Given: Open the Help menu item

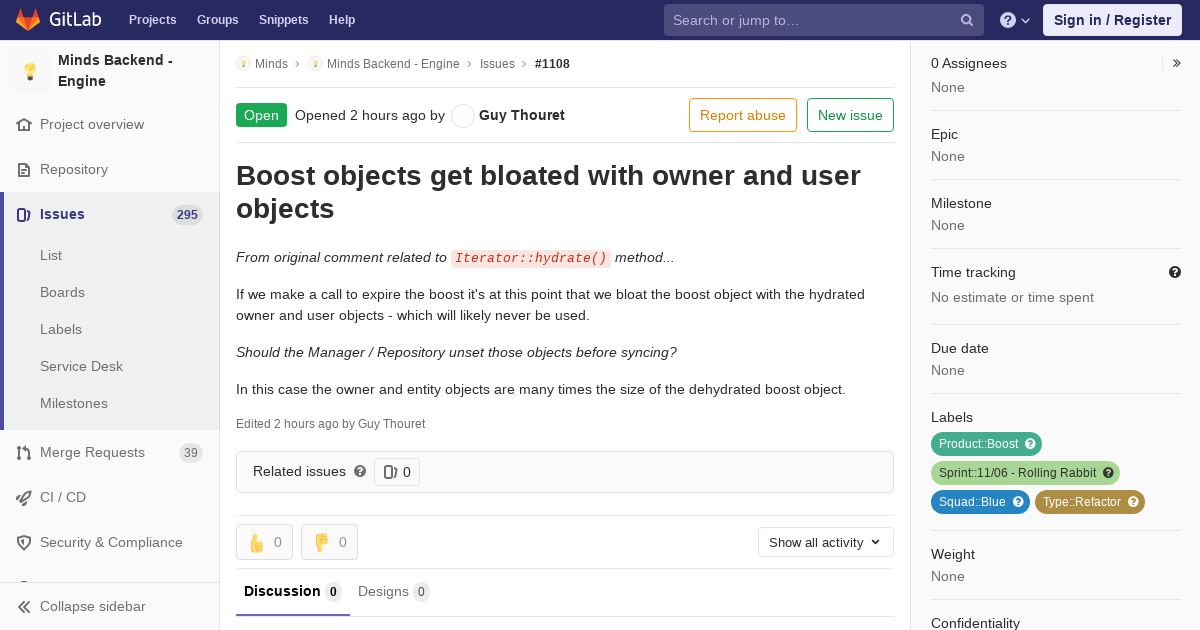Looking at the screenshot, I should (x=342, y=20).
